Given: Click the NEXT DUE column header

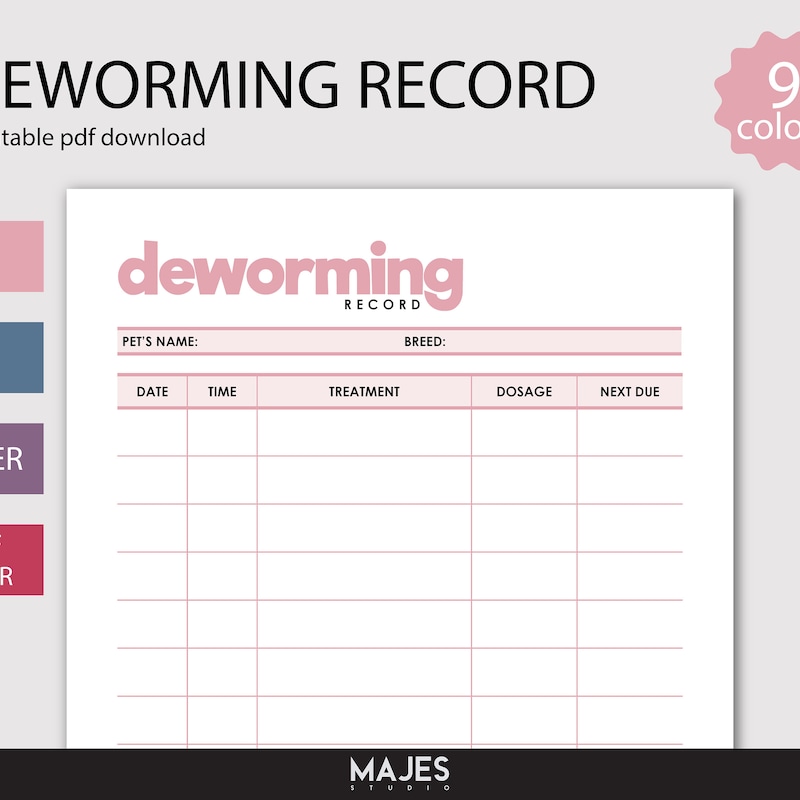Looking at the screenshot, I should (x=630, y=391).
